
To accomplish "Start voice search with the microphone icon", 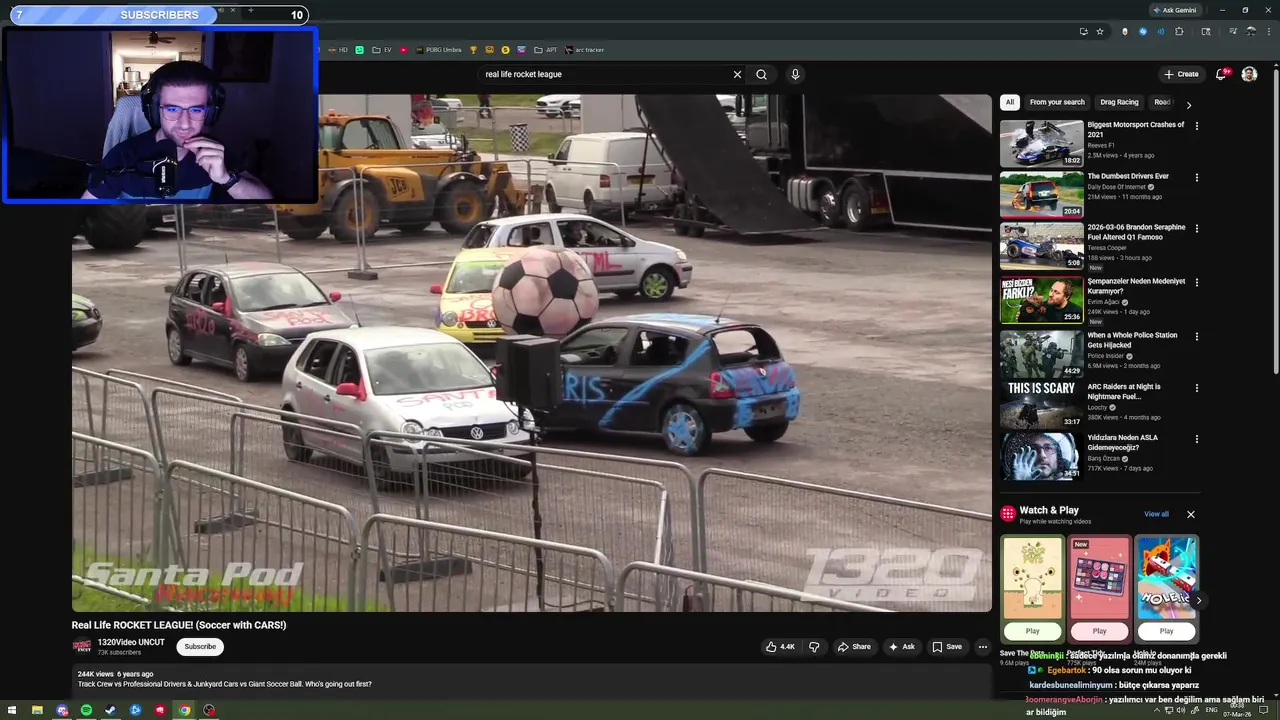I will (x=795, y=74).
